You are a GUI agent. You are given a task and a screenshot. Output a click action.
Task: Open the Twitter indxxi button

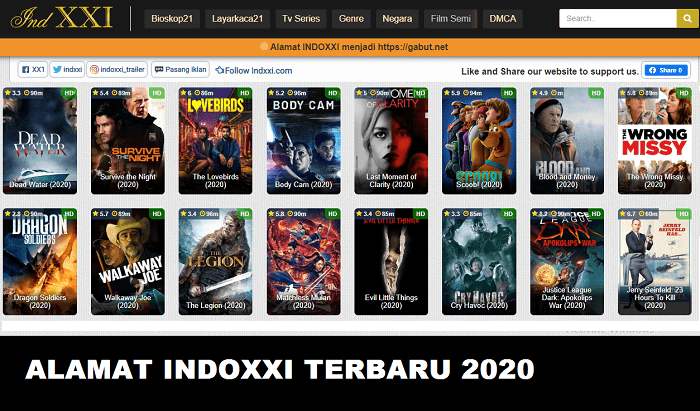tap(67, 70)
